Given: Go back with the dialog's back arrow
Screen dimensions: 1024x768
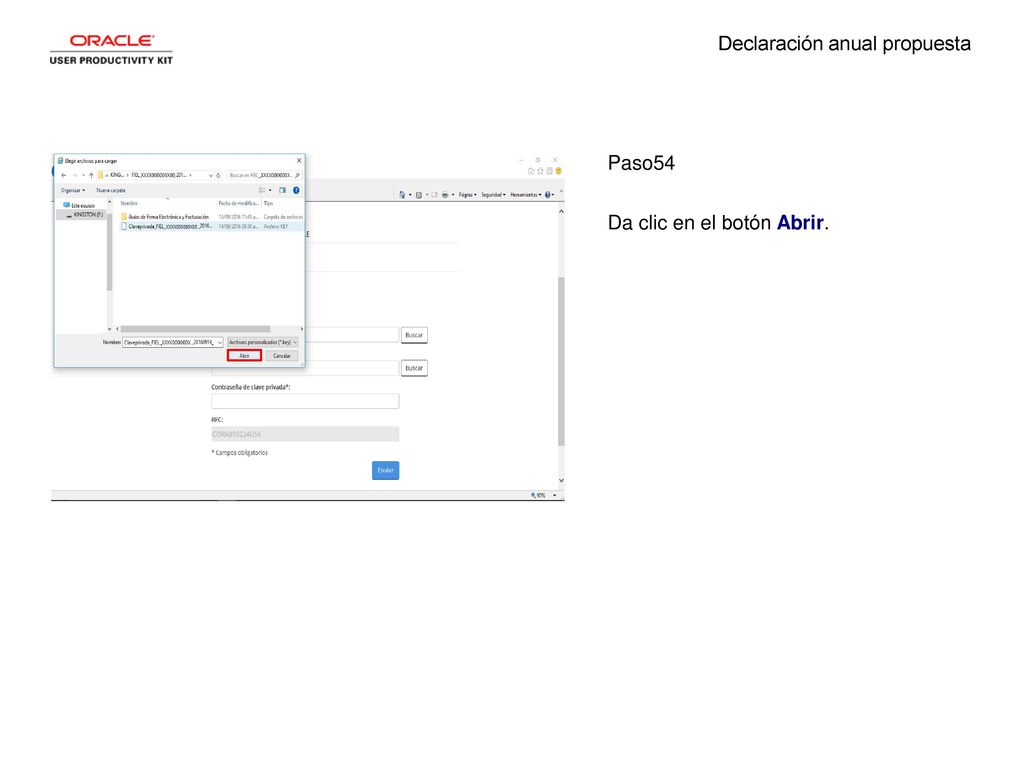Looking at the screenshot, I should click(x=63, y=175).
